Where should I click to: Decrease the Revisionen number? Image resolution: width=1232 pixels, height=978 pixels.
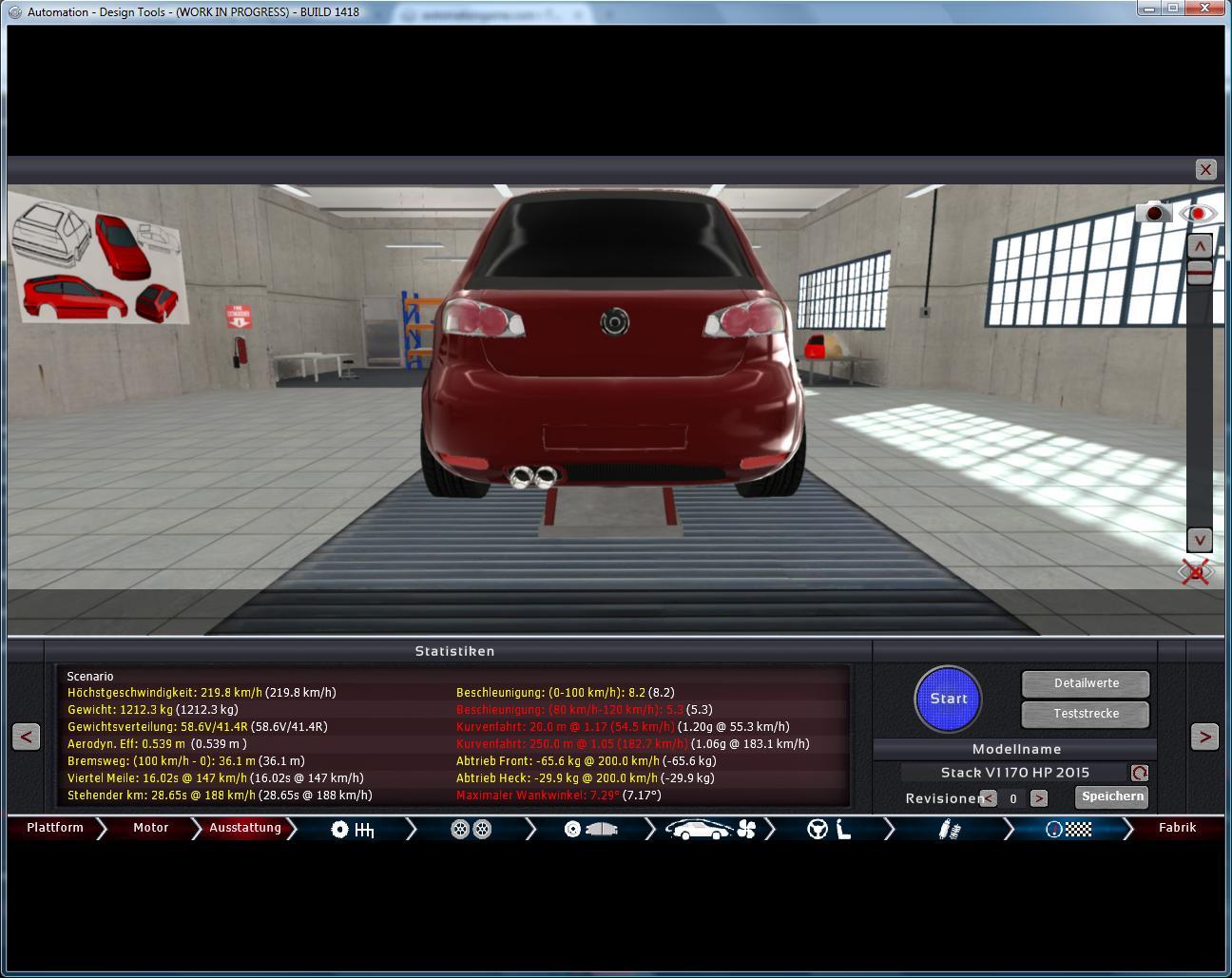[x=989, y=798]
